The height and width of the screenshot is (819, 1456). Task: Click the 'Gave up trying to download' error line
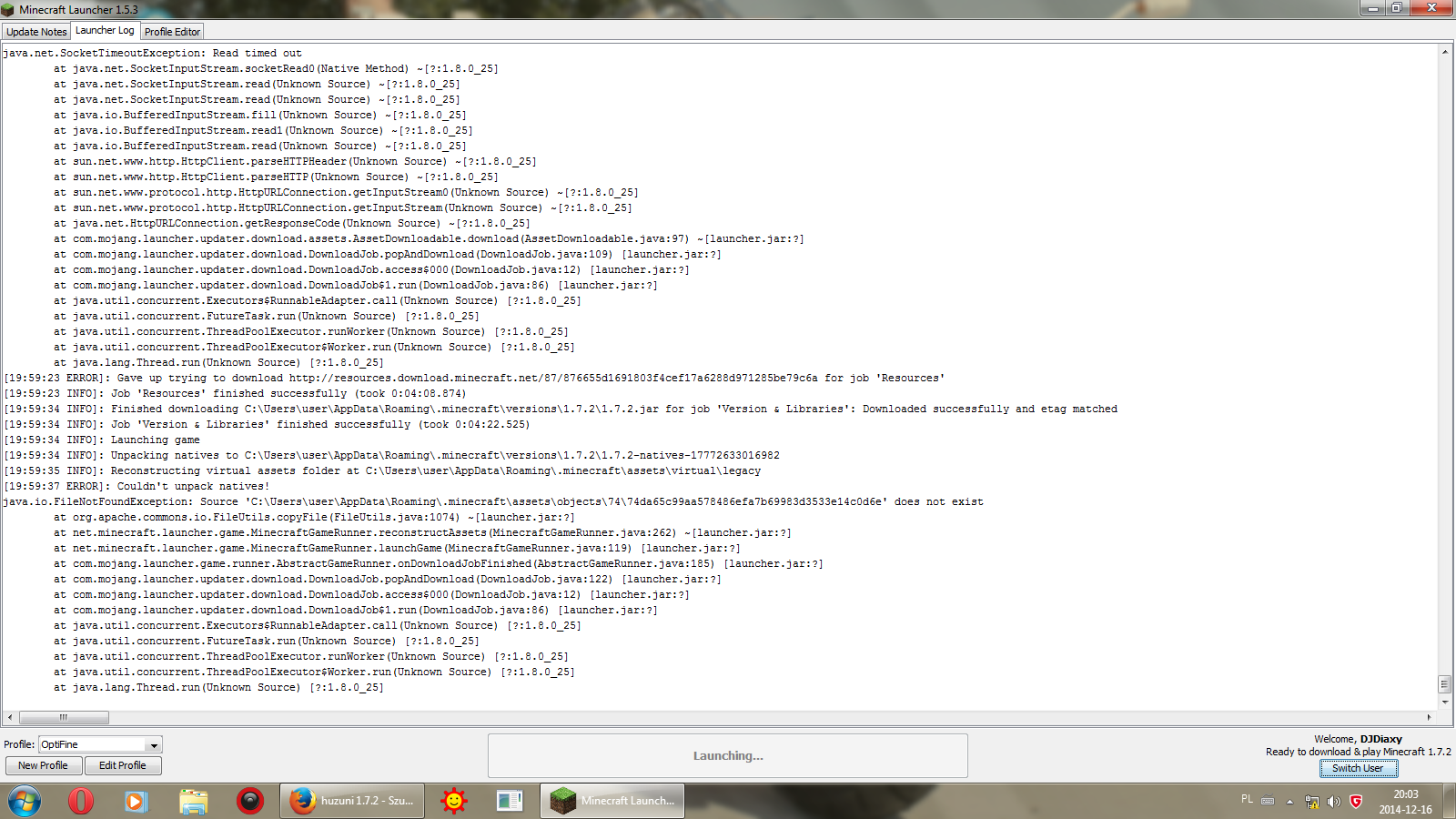pos(474,378)
